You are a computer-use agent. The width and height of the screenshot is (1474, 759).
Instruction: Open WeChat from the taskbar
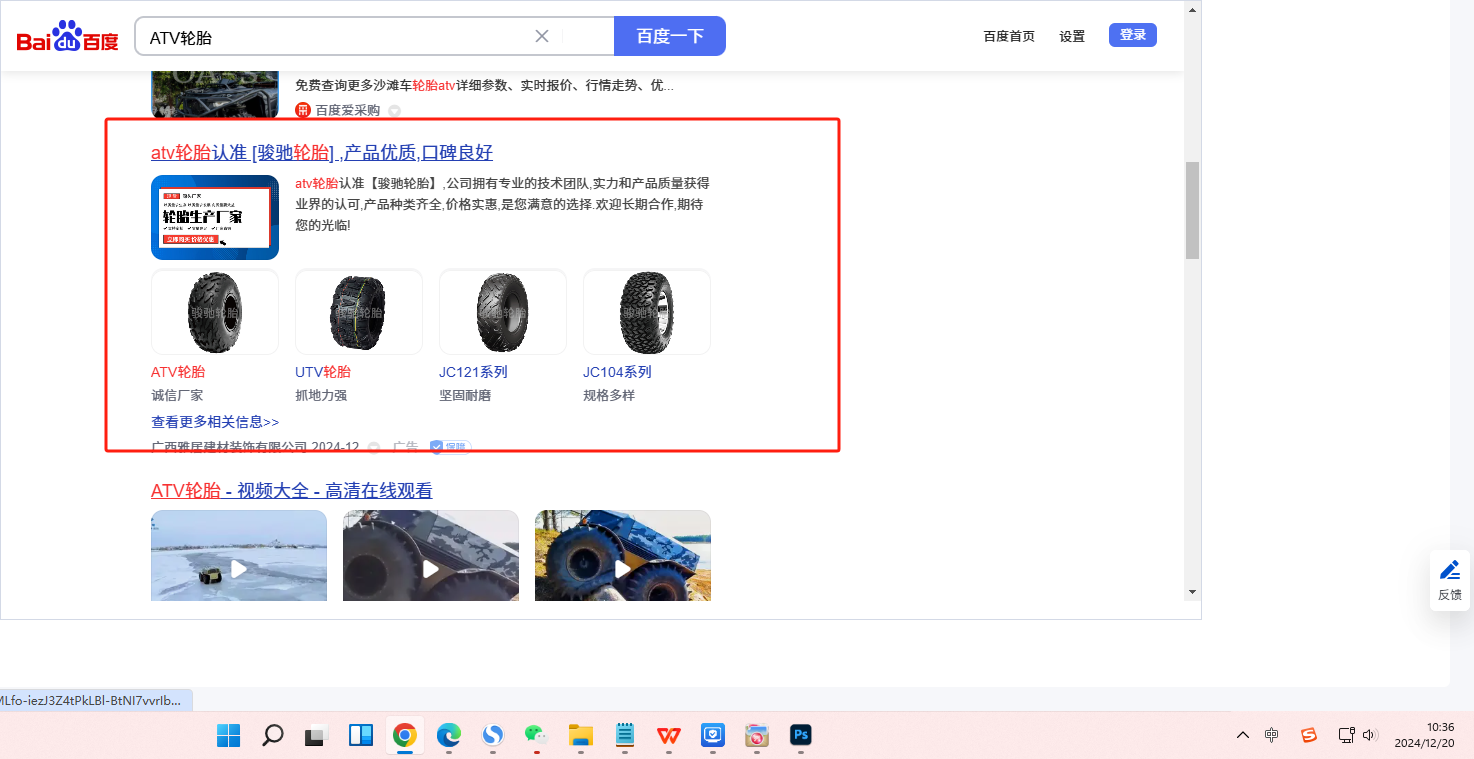(x=537, y=736)
